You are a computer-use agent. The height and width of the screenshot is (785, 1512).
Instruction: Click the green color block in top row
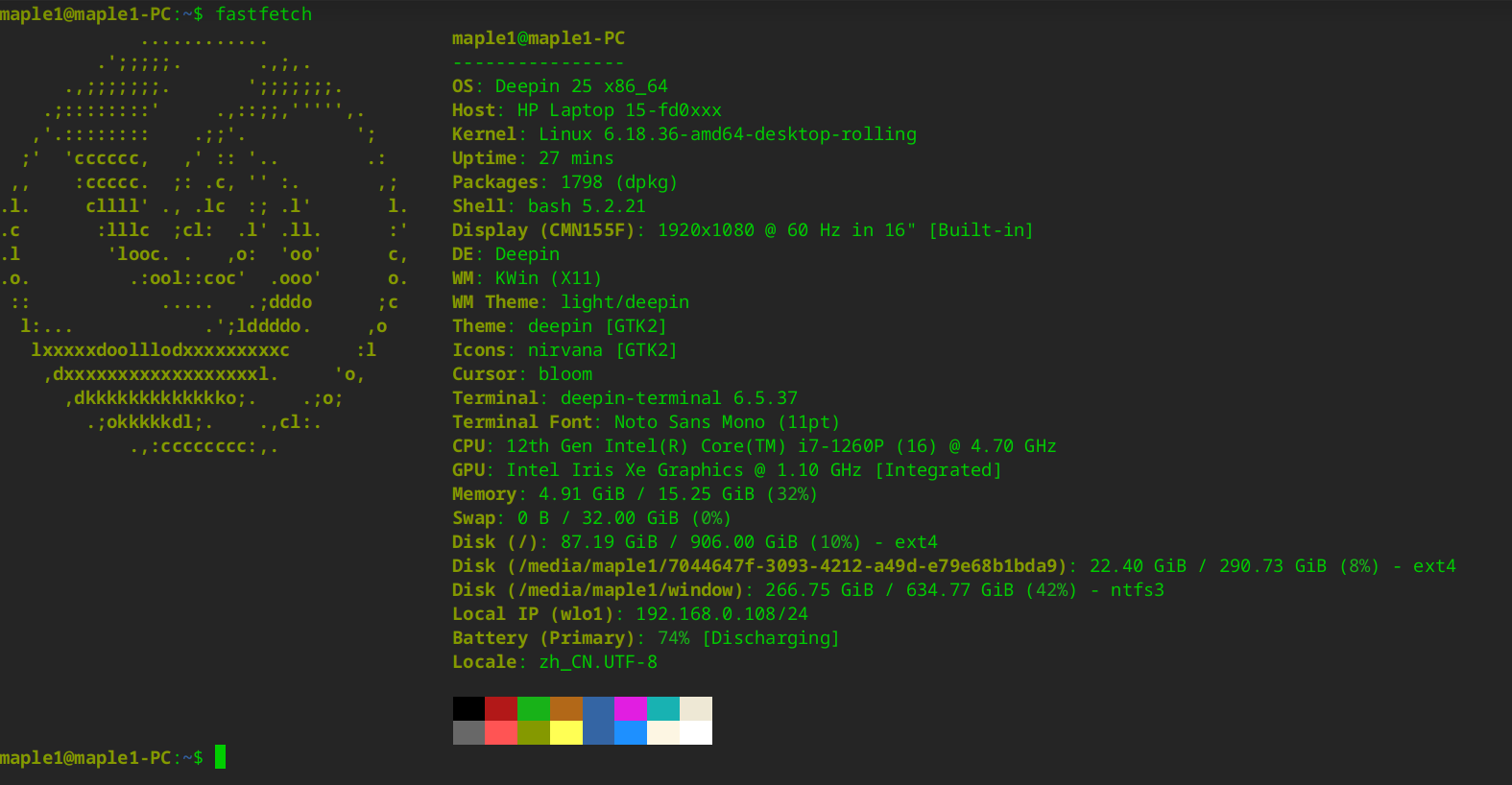pos(534,708)
